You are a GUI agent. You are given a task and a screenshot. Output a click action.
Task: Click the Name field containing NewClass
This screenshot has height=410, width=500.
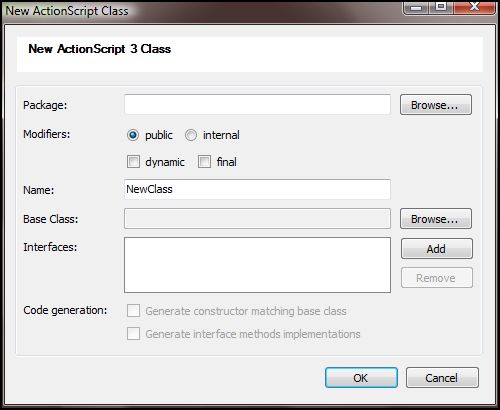(x=257, y=189)
